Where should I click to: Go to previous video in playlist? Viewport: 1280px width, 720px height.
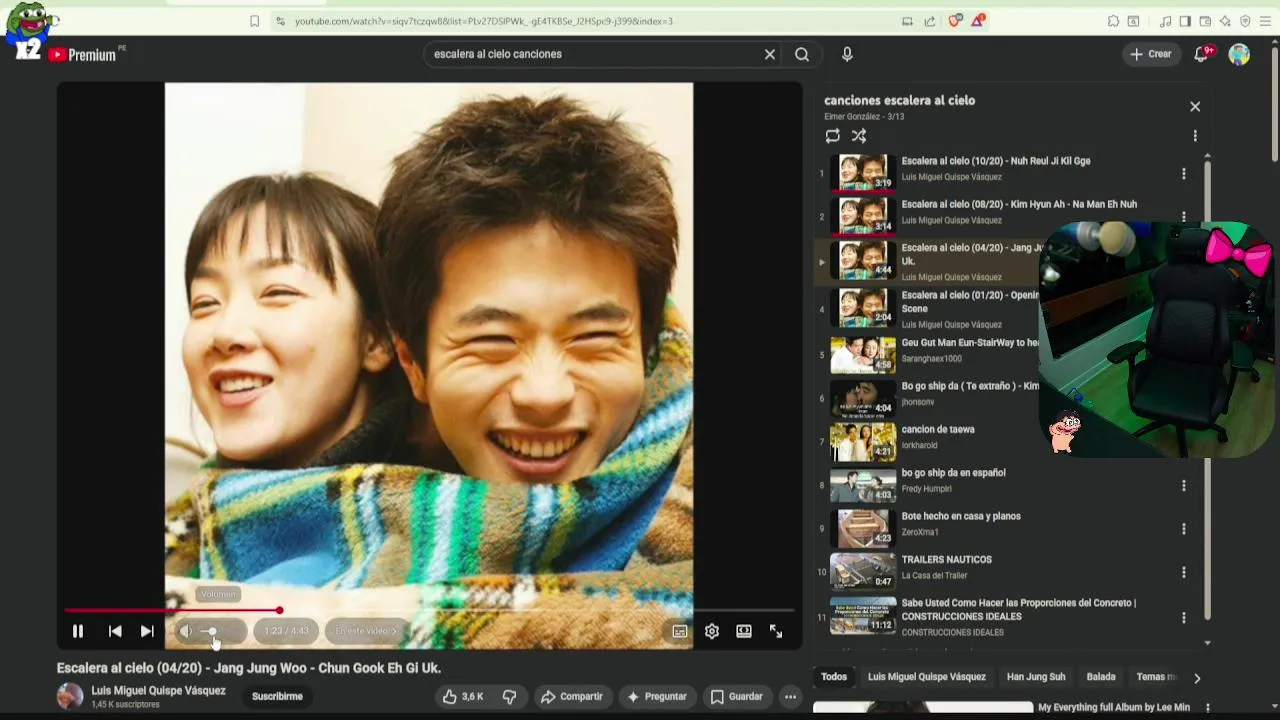115,631
